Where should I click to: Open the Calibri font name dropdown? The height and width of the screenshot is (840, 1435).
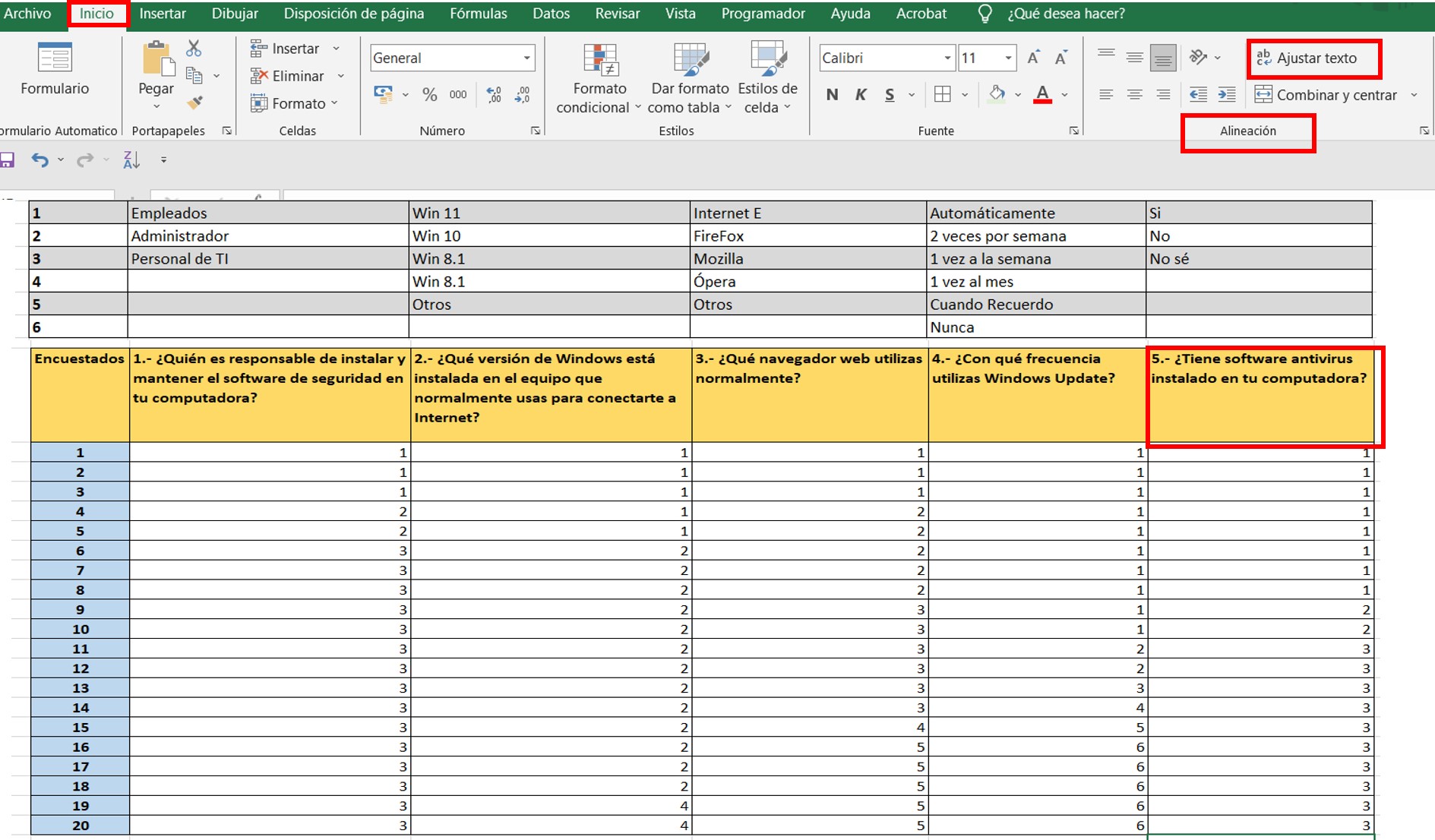[x=947, y=58]
